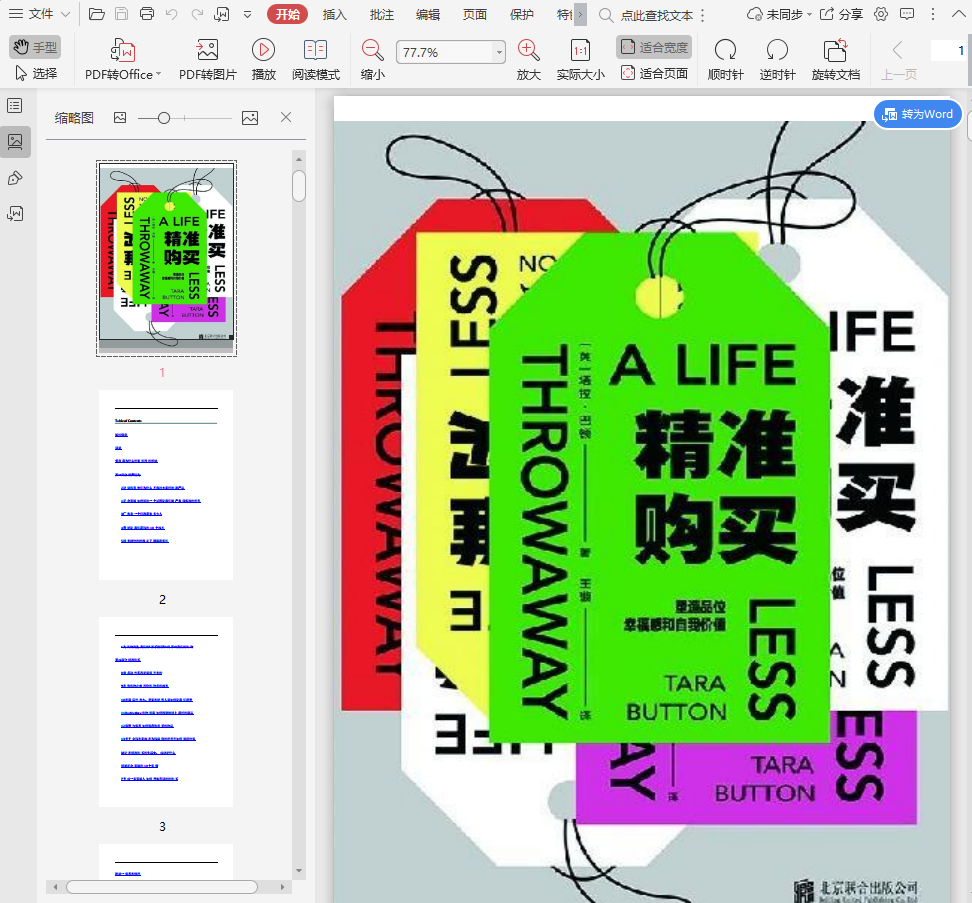Switch to the 插入 tab
Image resolution: width=972 pixels, height=903 pixels.
pos(335,14)
